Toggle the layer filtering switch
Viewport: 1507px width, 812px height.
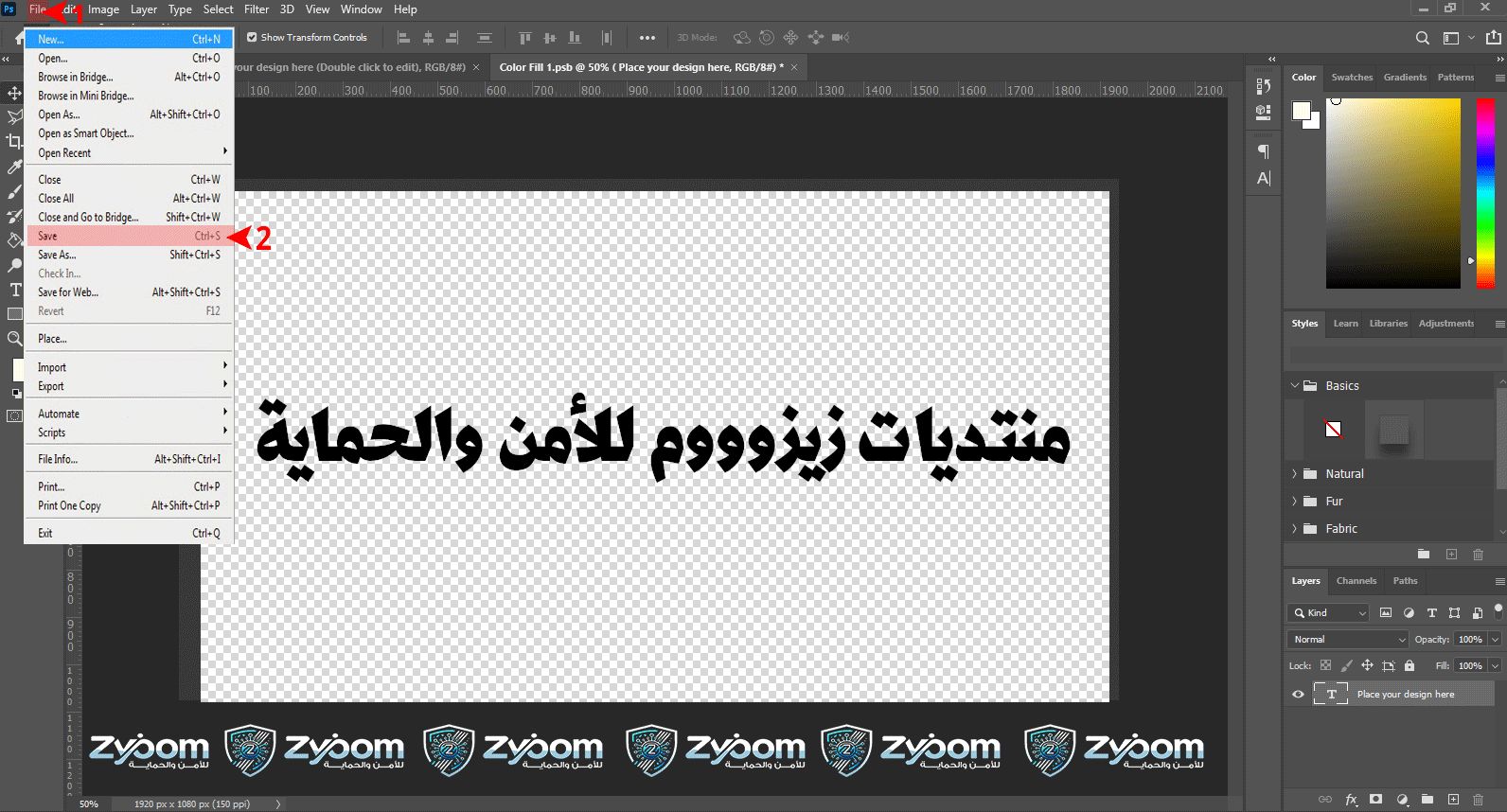[1498, 611]
